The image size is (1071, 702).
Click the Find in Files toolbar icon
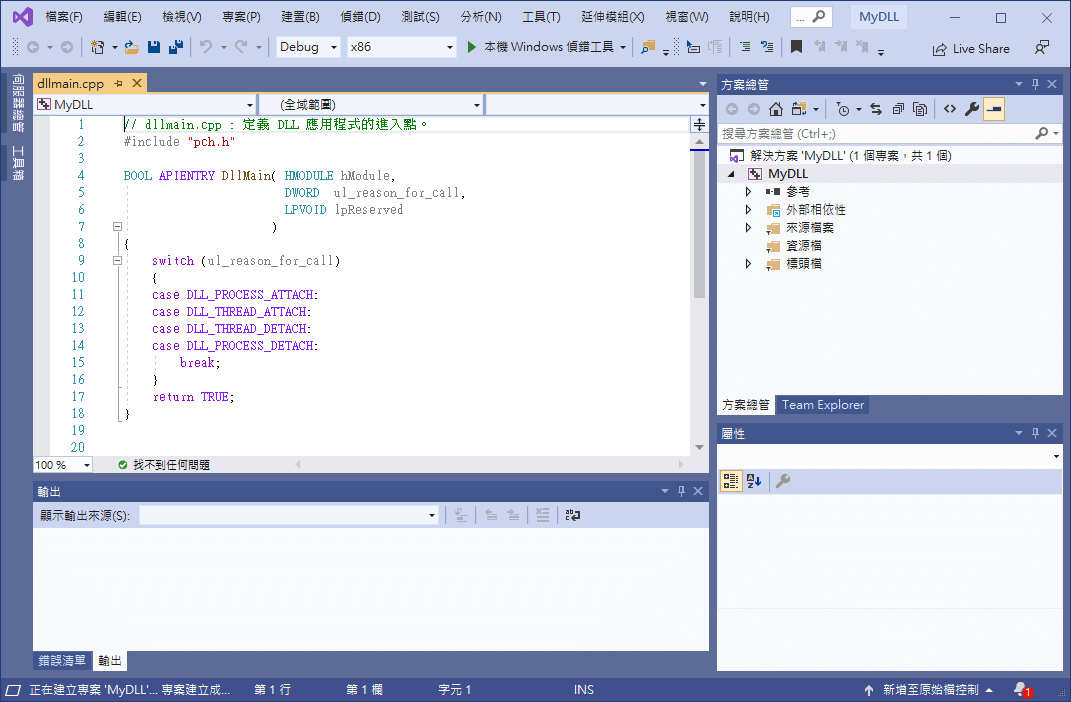point(648,47)
